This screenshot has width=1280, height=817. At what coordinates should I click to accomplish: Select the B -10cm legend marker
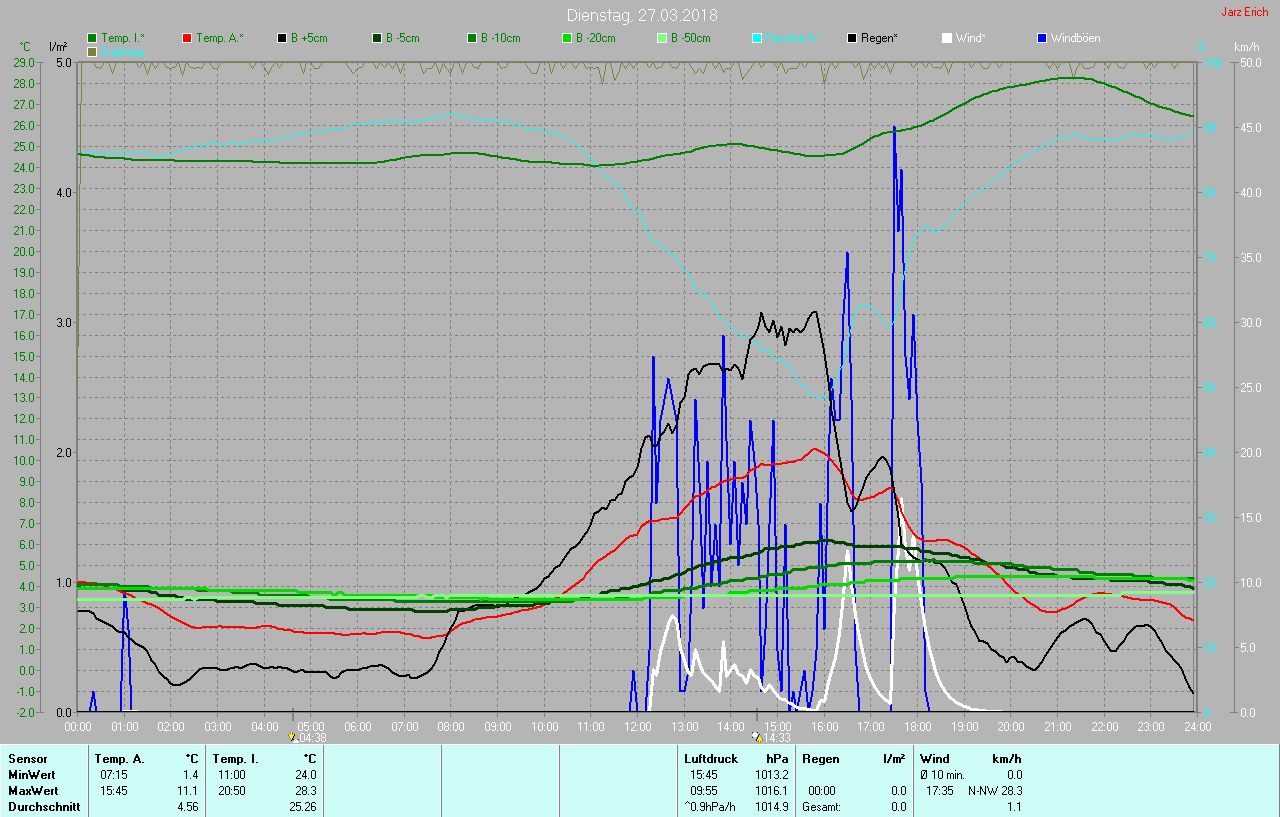click(x=472, y=38)
